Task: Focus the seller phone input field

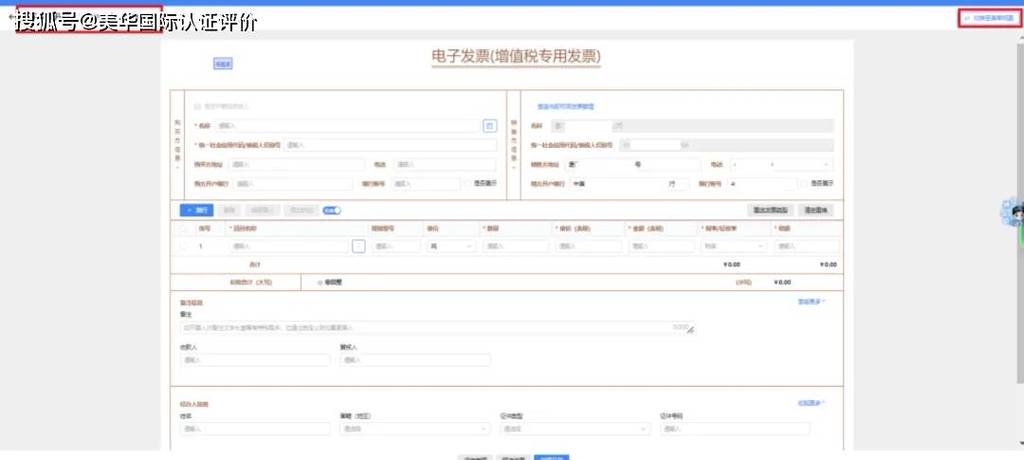Action: (x=781, y=165)
